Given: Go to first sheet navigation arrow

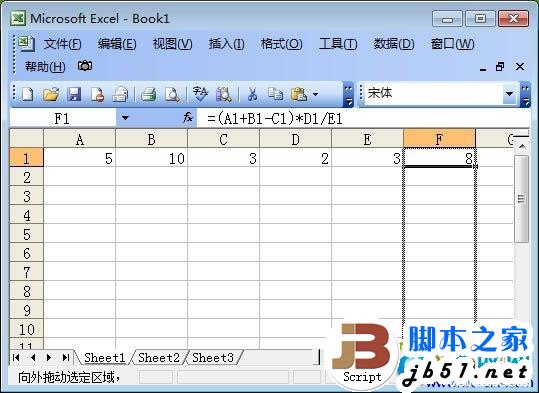Looking at the screenshot, I should pyautogui.click(x=16, y=358).
